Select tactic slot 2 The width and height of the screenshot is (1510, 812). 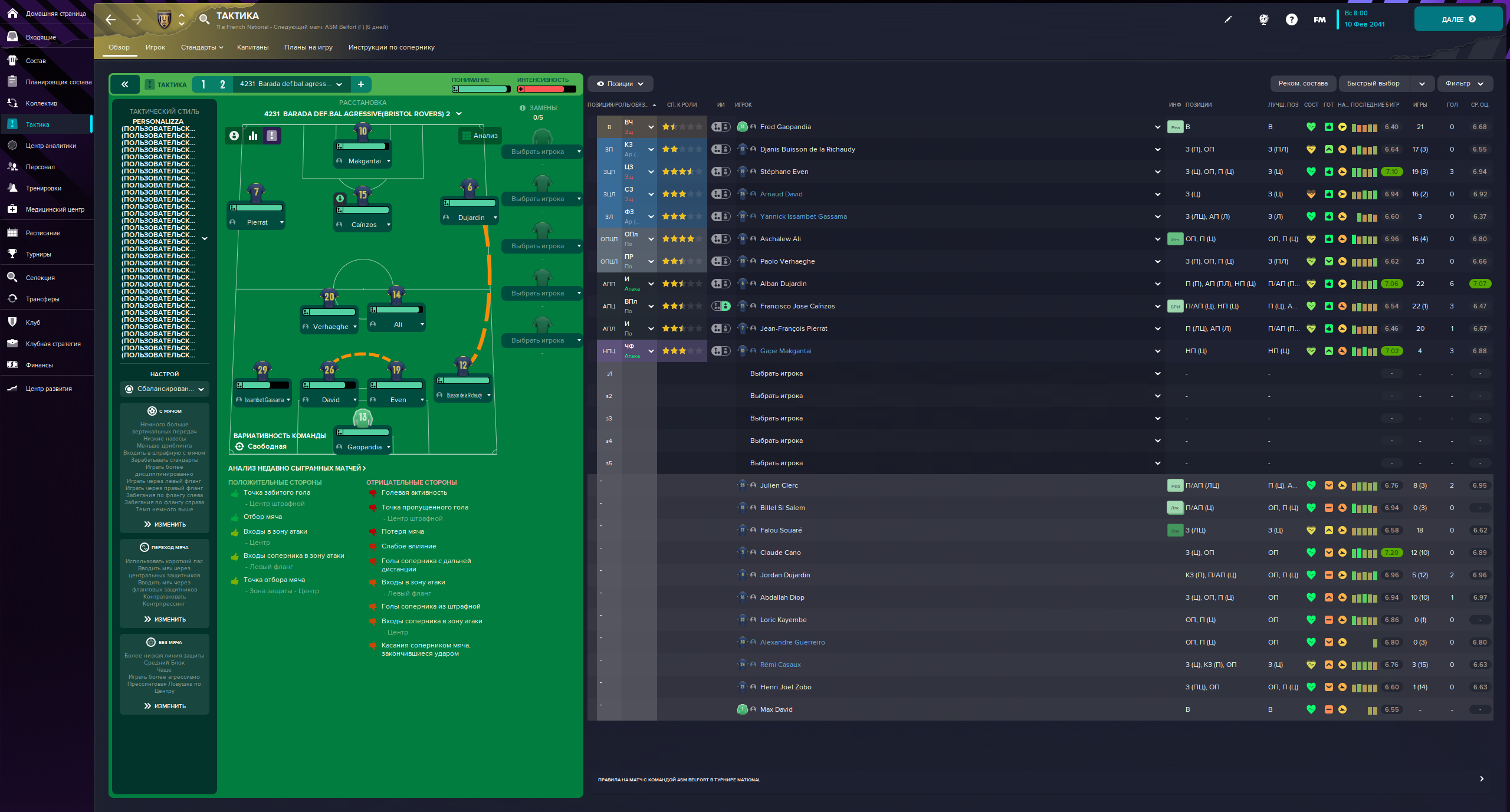click(x=222, y=84)
